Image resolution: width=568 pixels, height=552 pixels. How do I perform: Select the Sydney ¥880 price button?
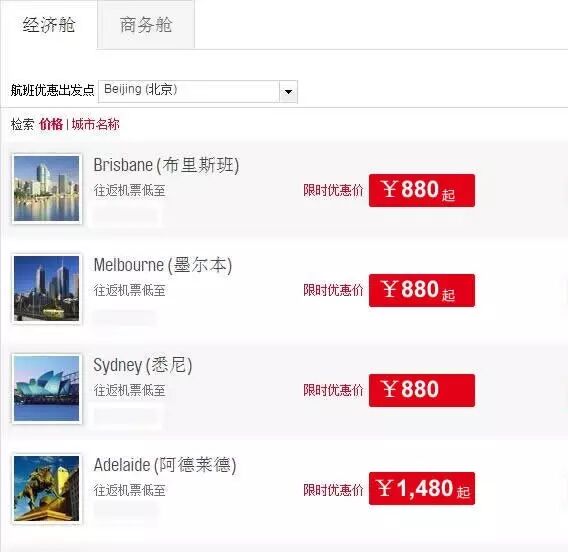[422, 390]
